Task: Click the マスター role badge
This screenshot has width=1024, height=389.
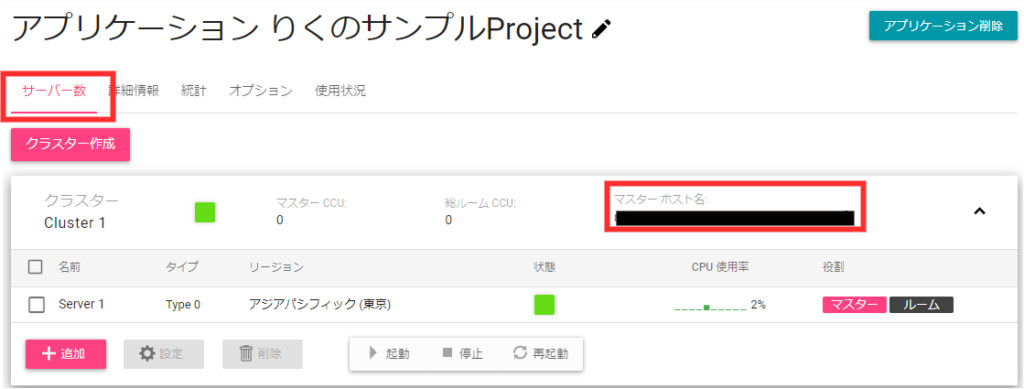Action: pos(854,305)
